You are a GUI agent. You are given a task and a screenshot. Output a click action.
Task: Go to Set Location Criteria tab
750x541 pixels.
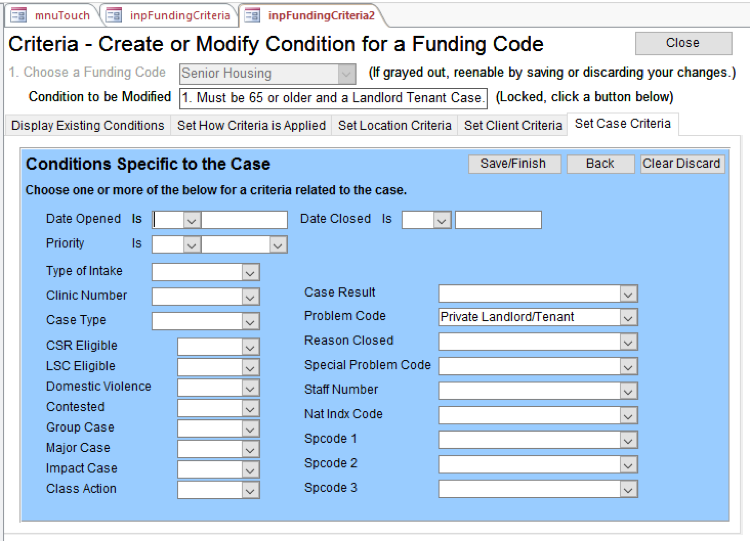[x=394, y=126]
